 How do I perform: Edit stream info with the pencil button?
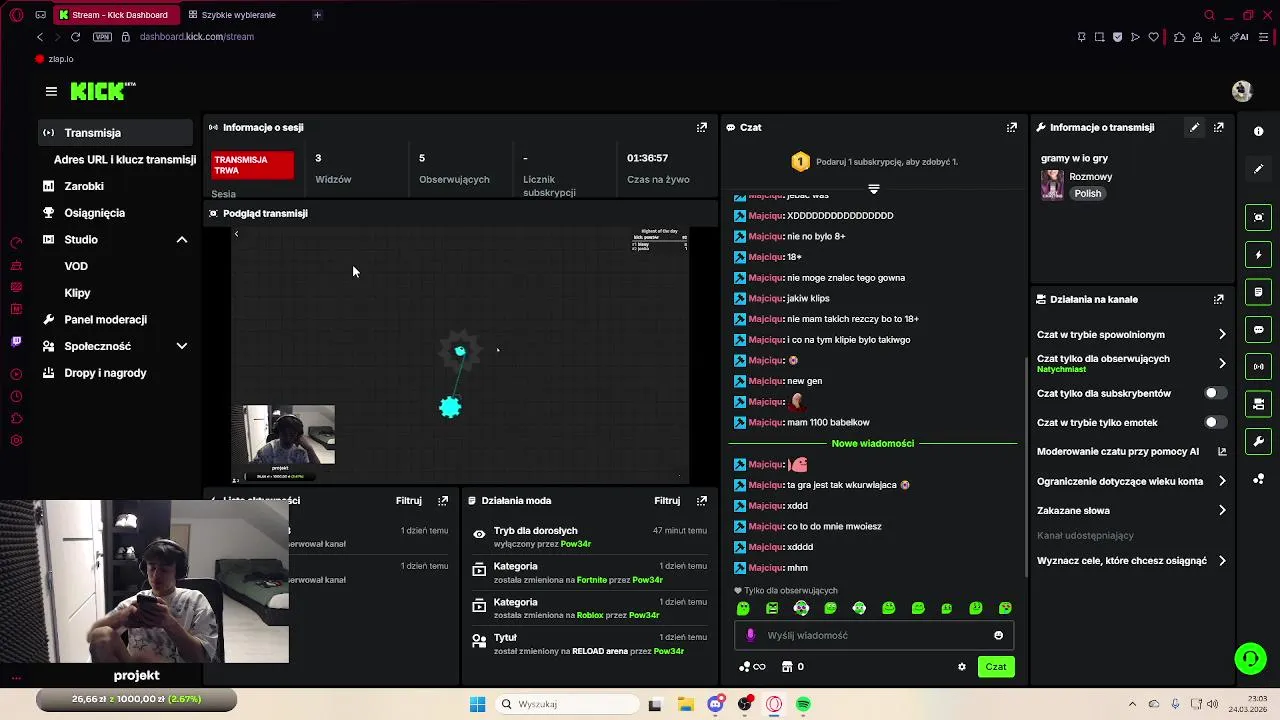[1194, 127]
